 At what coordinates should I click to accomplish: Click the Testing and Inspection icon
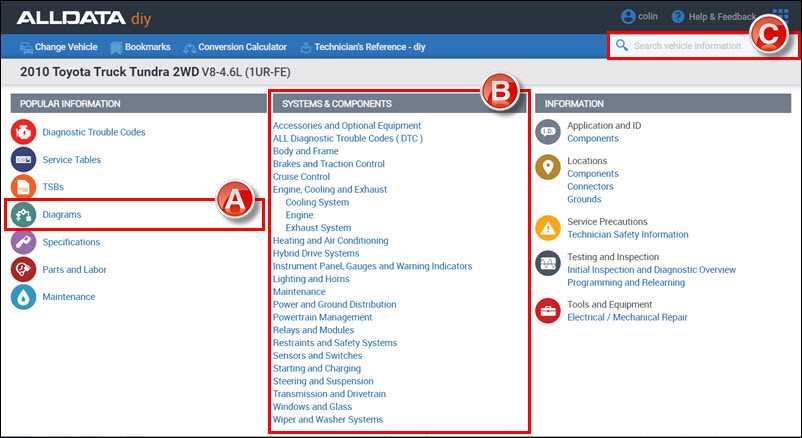coord(548,264)
